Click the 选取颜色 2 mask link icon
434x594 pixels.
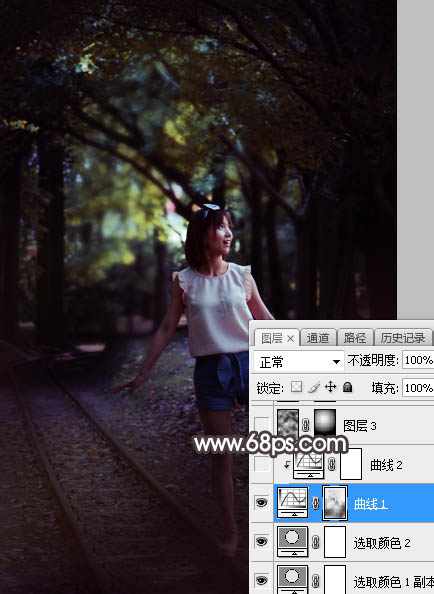[x=315, y=542]
